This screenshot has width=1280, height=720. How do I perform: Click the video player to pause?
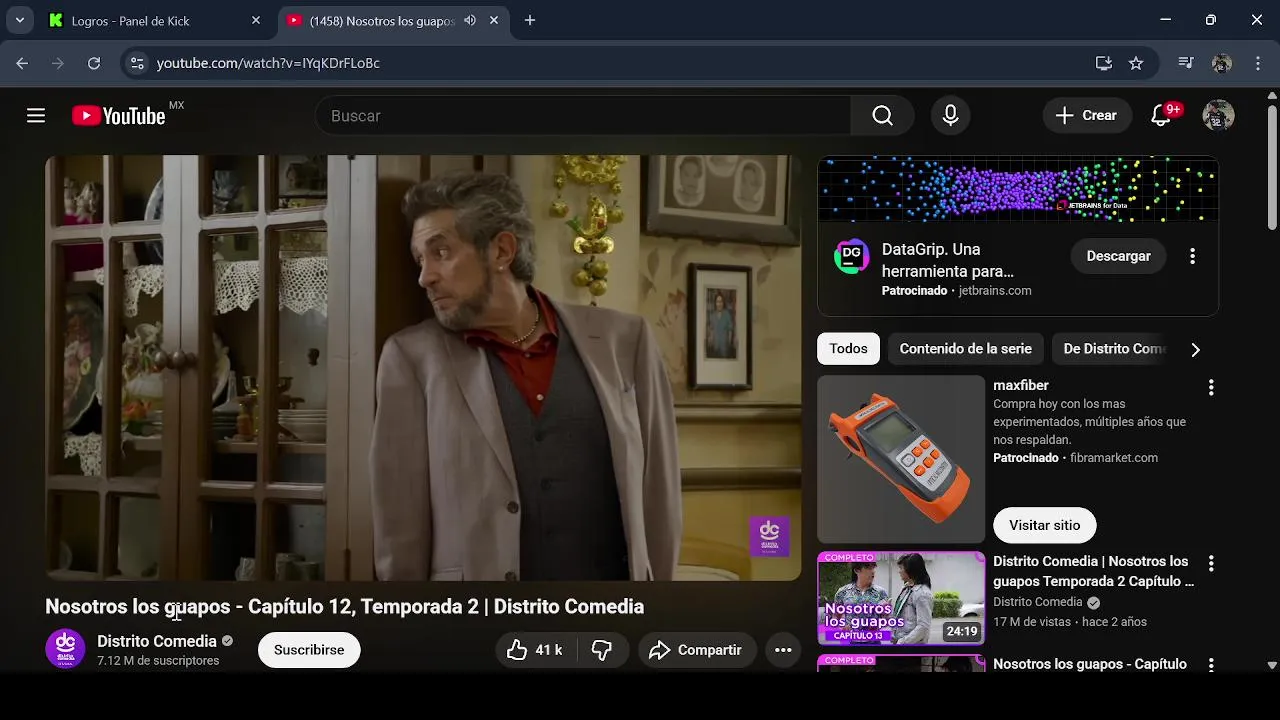click(x=423, y=367)
